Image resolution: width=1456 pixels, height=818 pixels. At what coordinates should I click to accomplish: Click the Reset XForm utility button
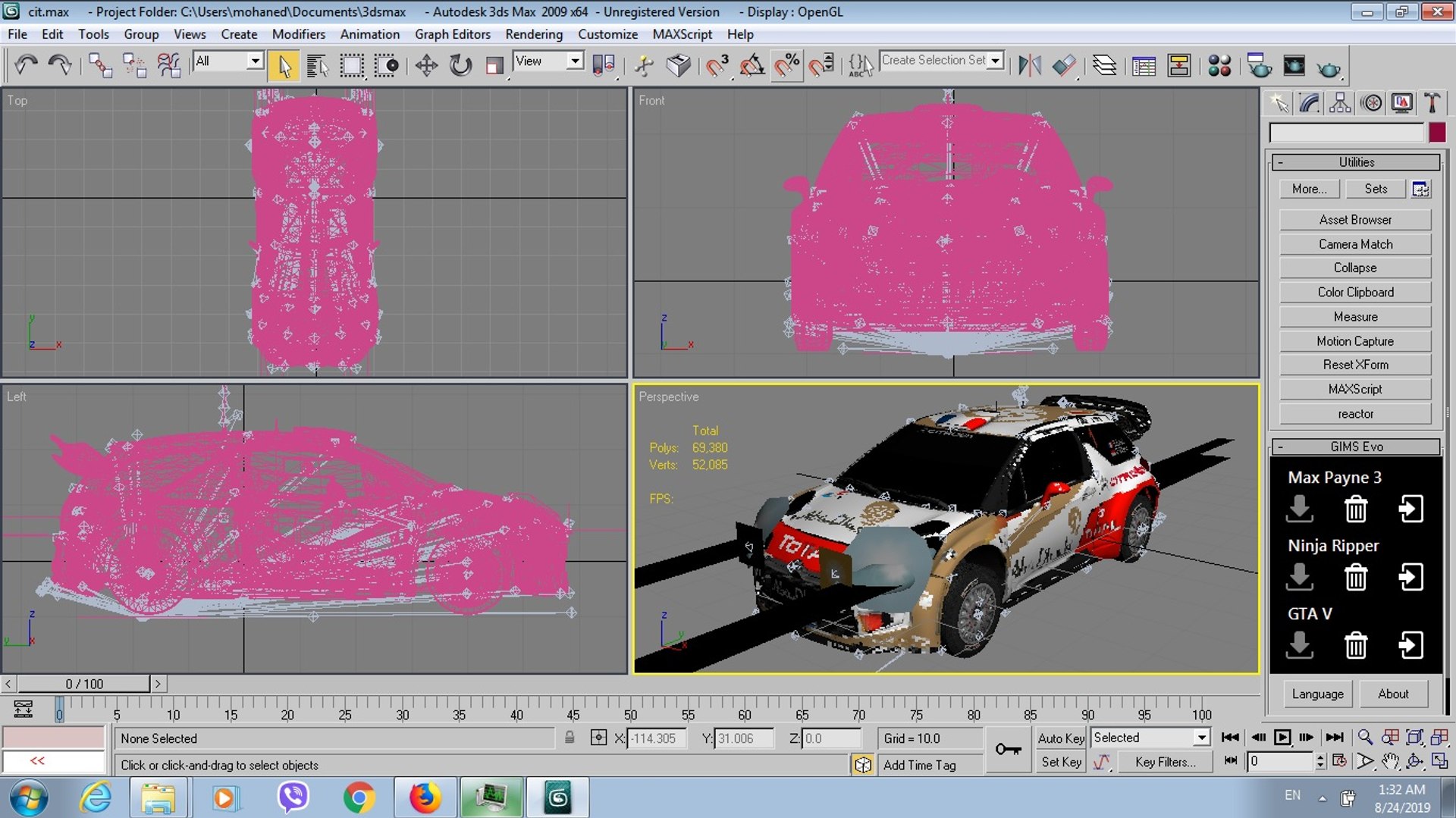1355,365
